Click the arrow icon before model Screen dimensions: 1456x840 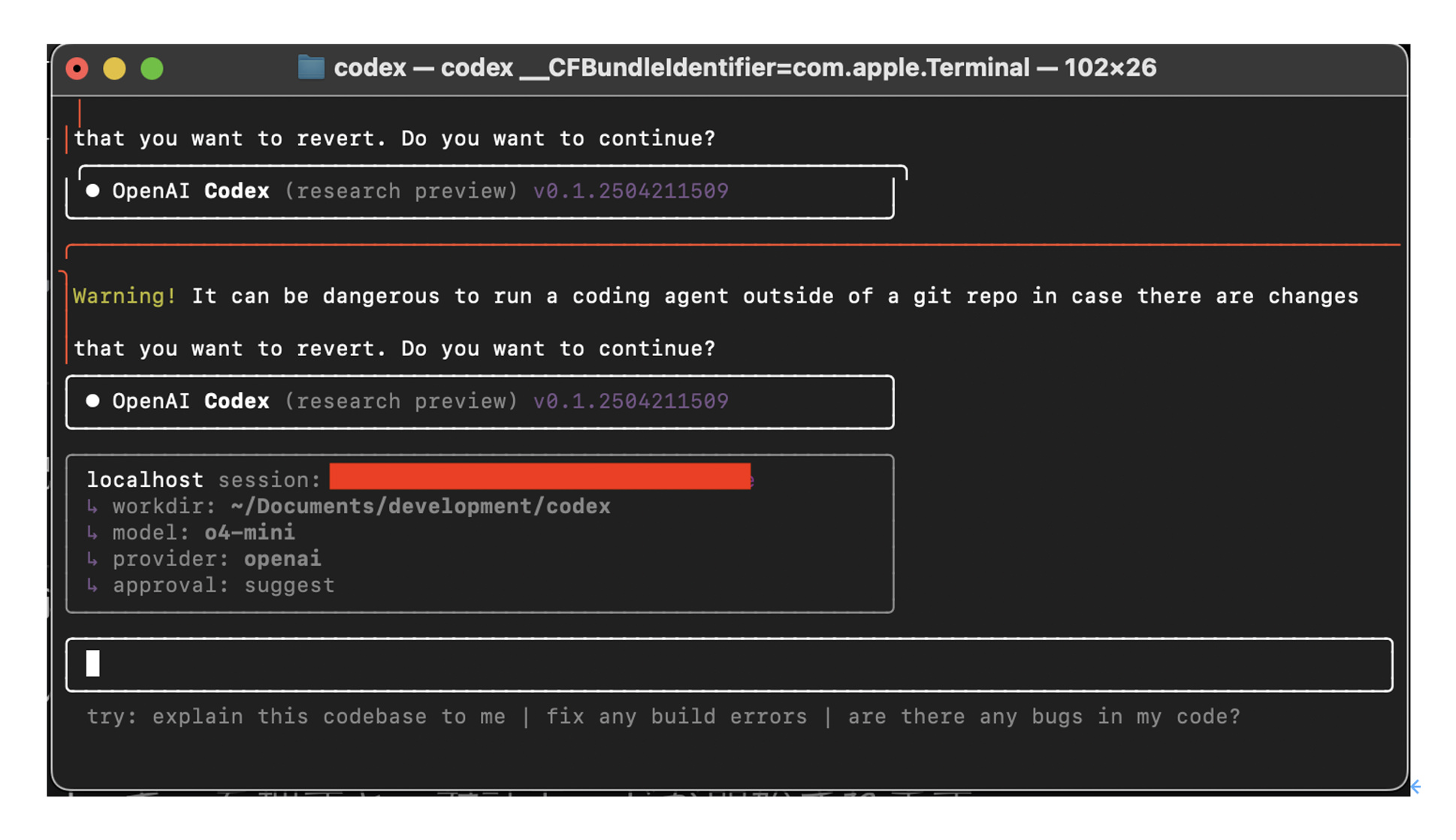[x=92, y=533]
